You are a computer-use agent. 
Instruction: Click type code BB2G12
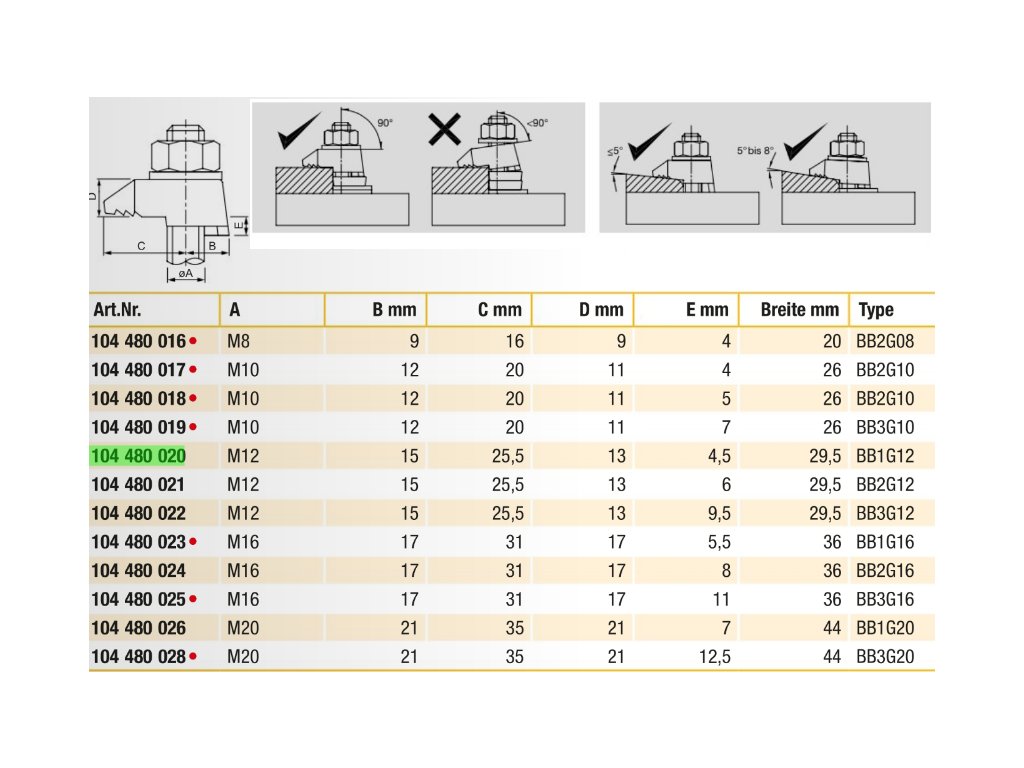[x=885, y=485]
